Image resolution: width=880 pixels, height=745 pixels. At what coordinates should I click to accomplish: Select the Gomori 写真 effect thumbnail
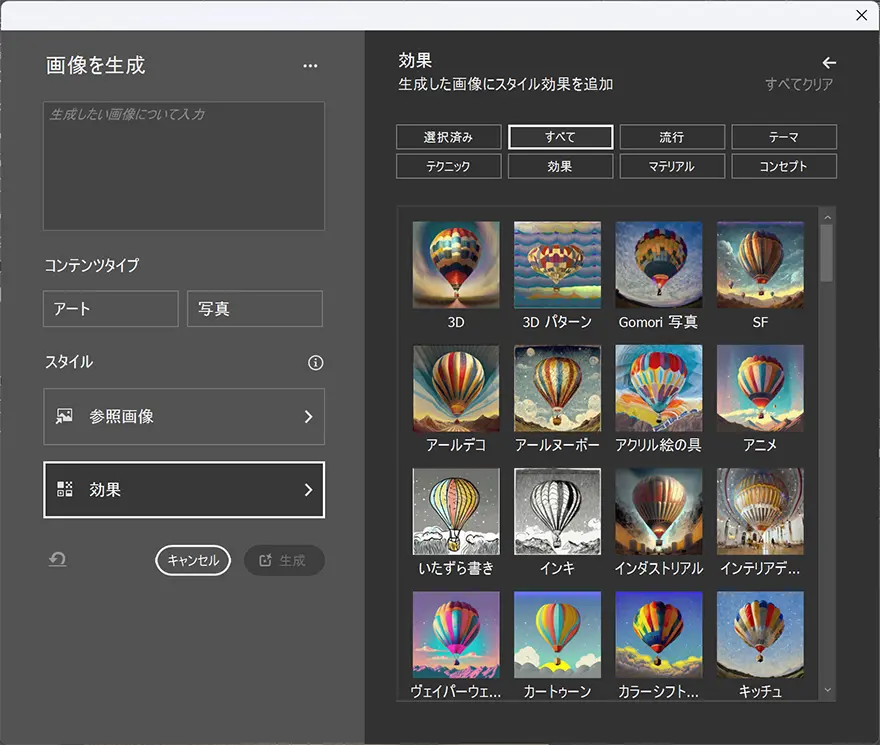pos(659,264)
